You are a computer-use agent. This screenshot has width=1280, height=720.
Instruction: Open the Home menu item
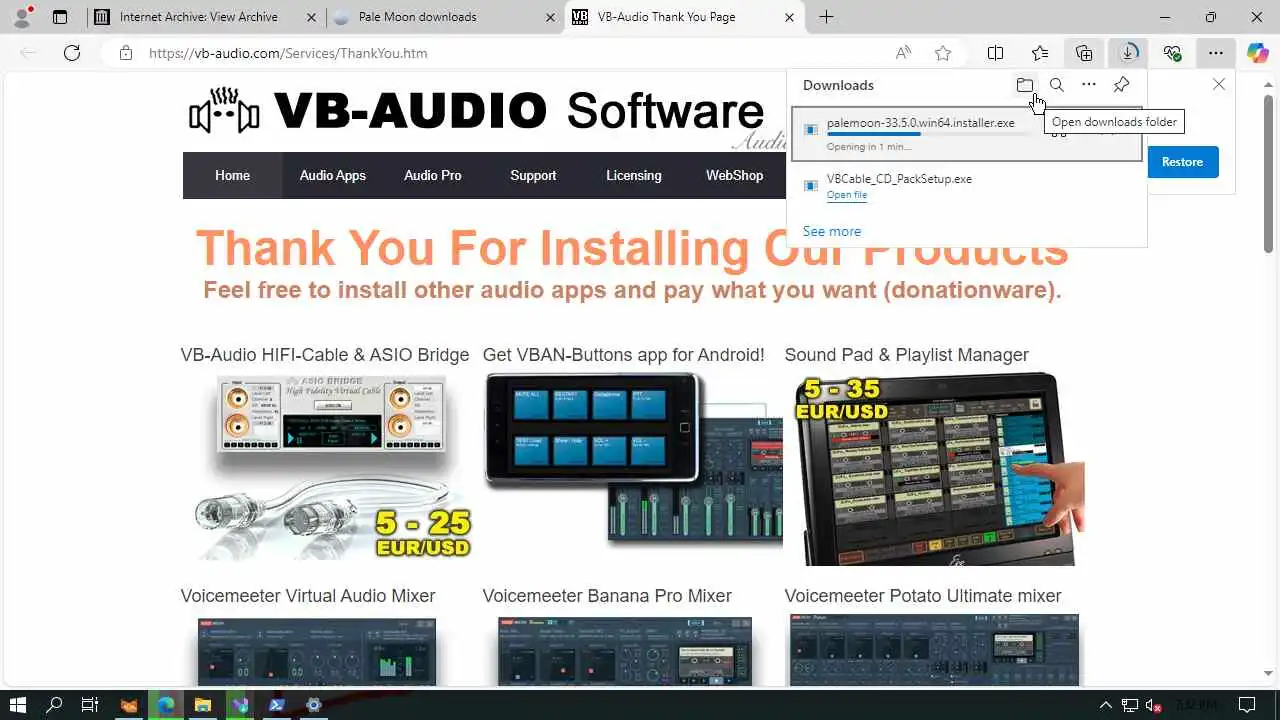click(232, 175)
